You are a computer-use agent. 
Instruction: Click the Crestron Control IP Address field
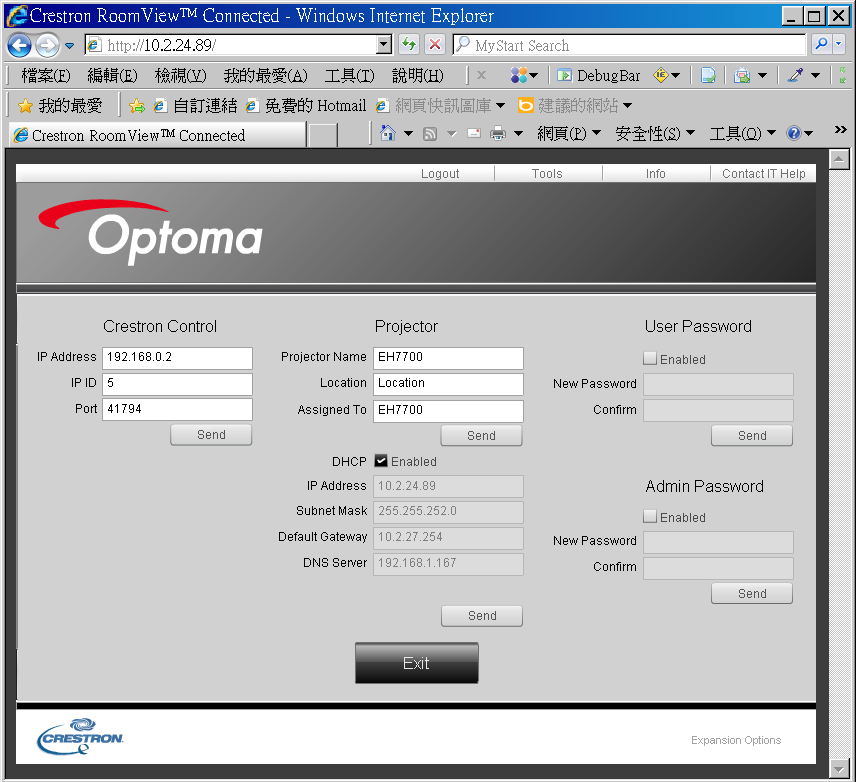click(x=177, y=358)
